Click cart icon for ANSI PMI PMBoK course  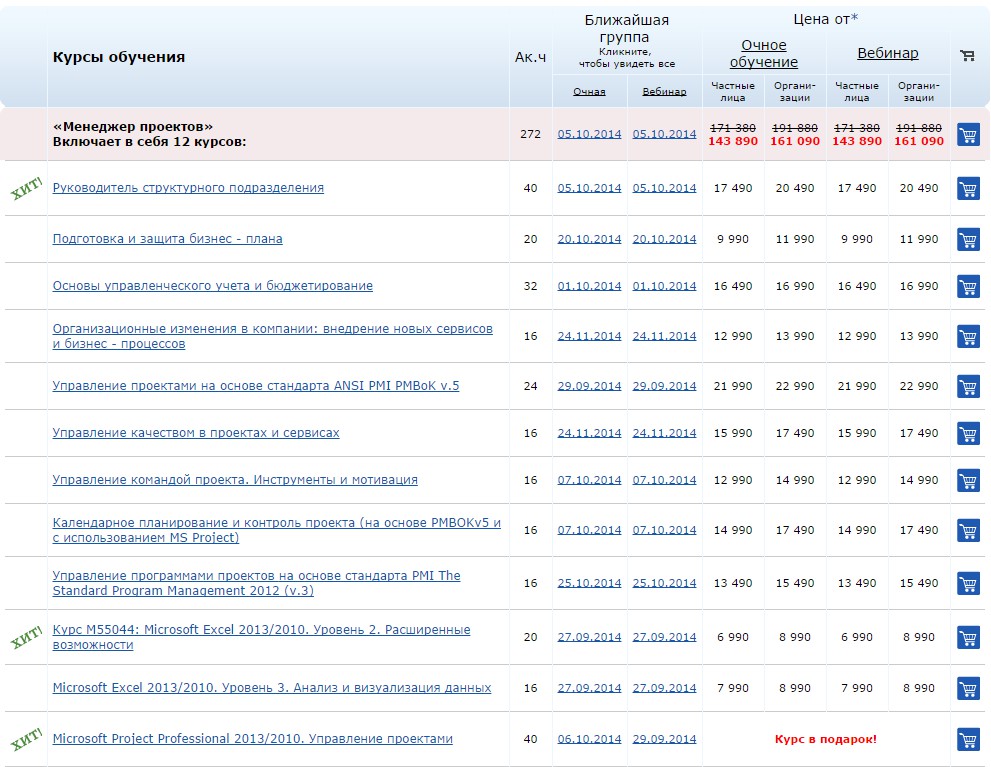click(967, 387)
